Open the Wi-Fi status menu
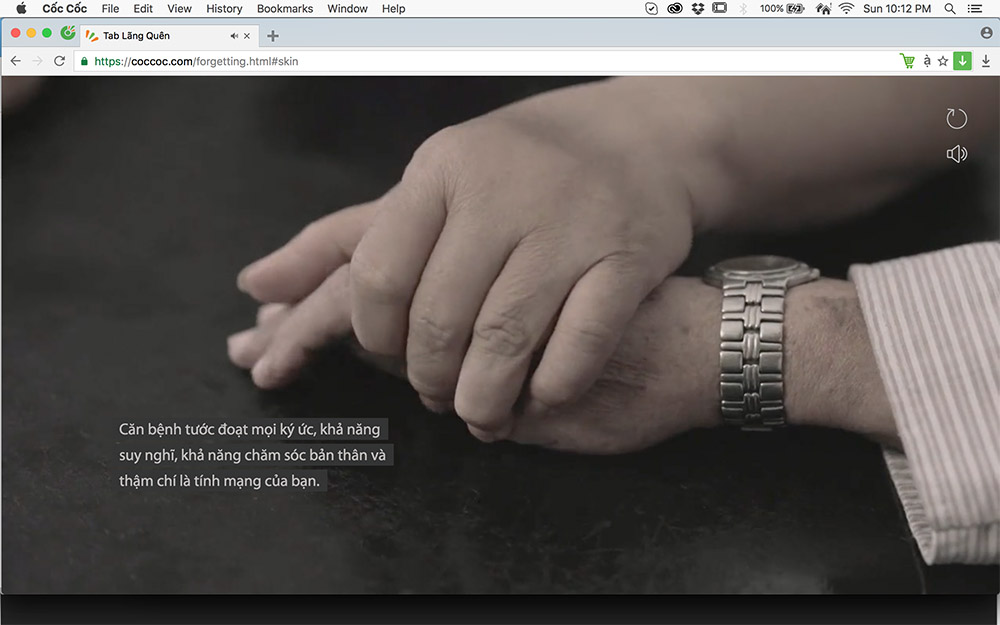The image size is (1000, 625). [847, 8]
